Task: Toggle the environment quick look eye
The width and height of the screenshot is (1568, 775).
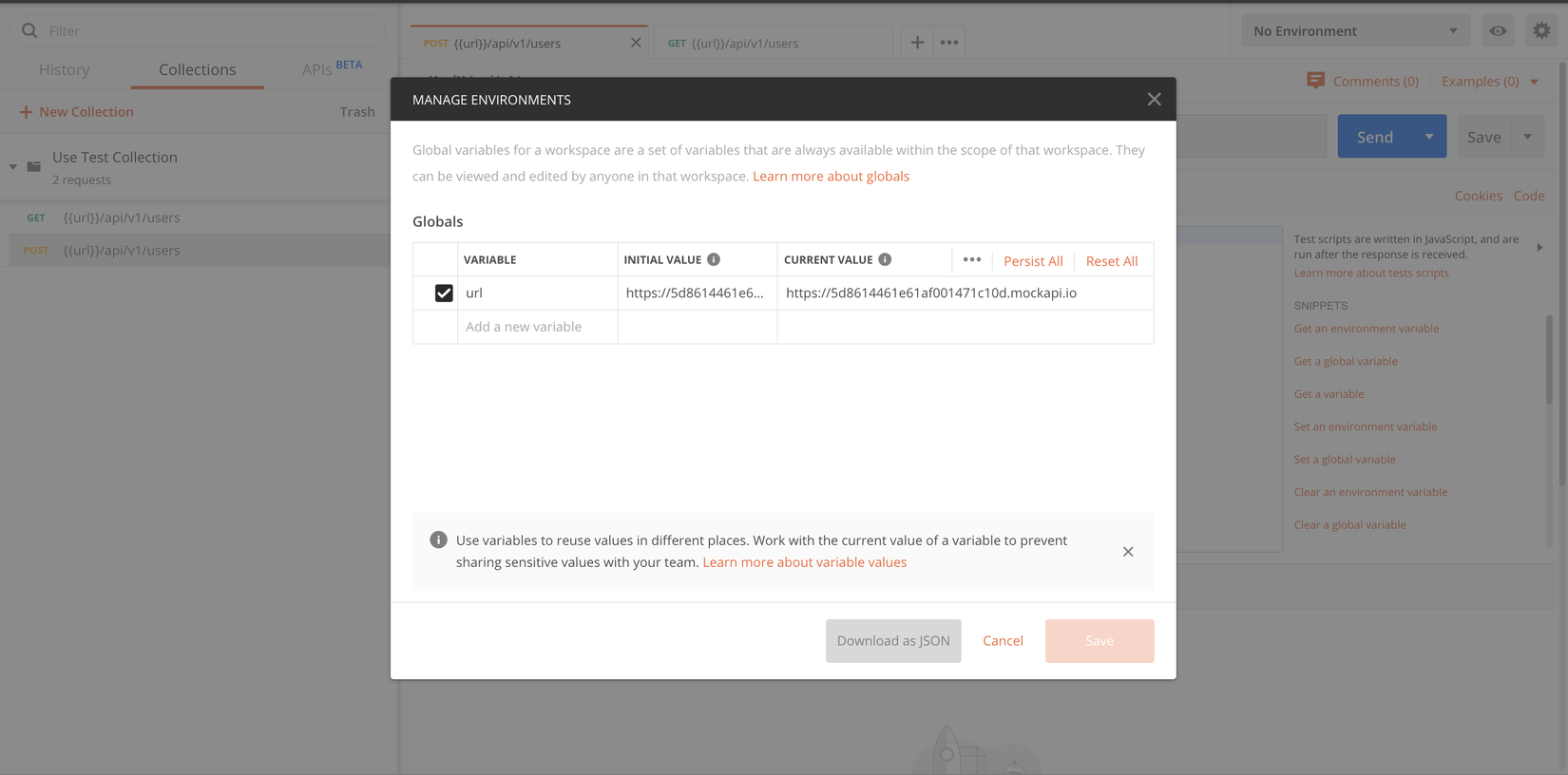Action: (1498, 30)
